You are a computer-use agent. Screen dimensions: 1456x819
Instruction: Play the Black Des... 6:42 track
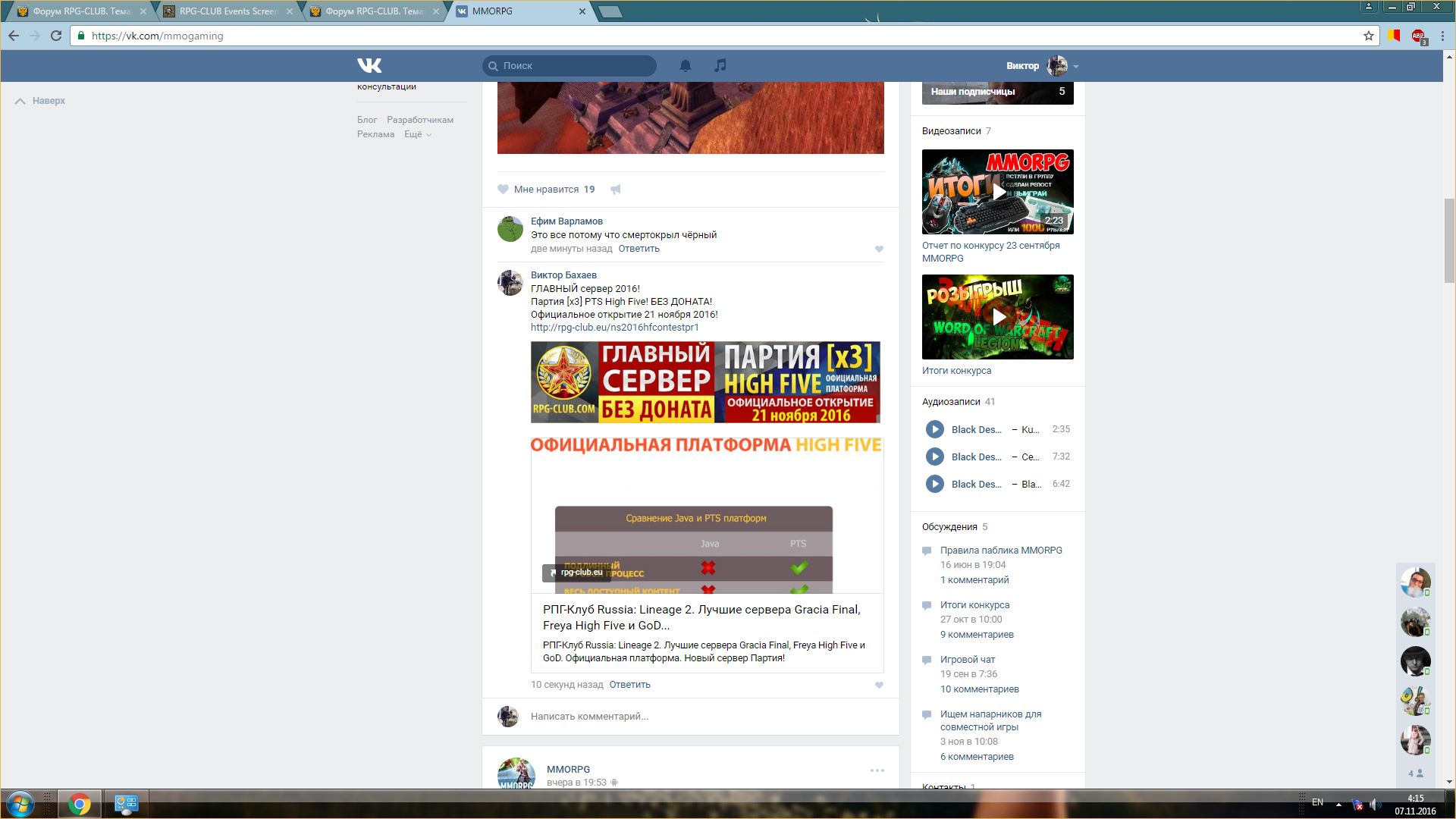(x=935, y=484)
